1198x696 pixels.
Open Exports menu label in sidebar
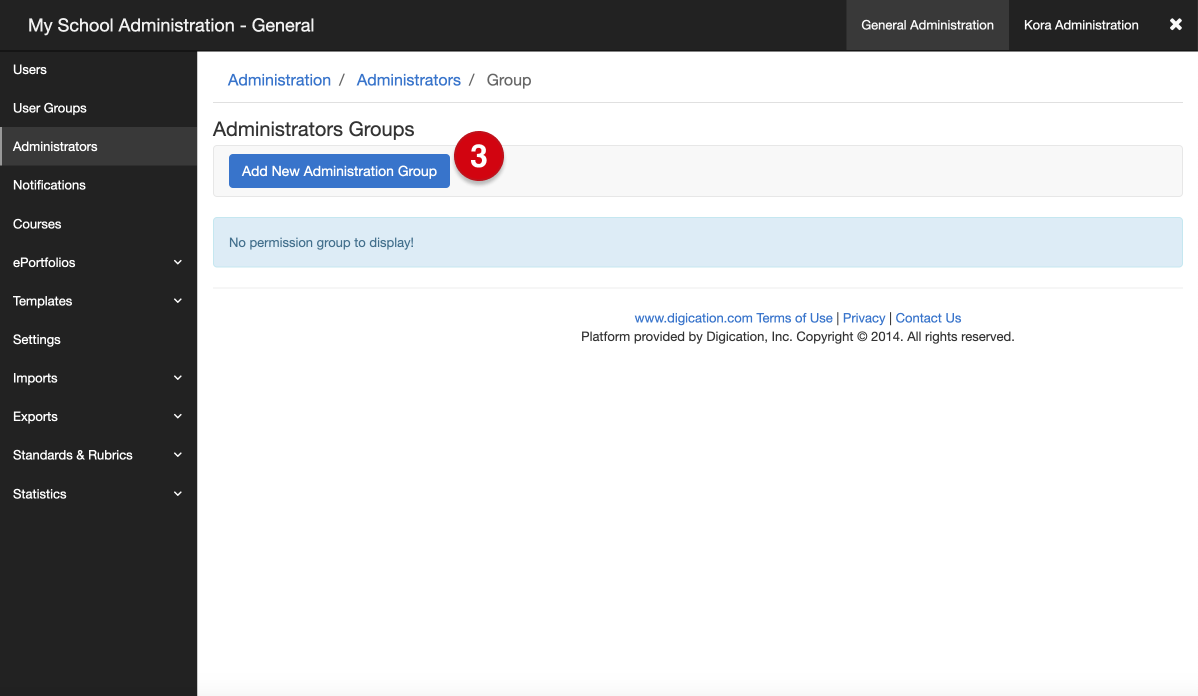coord(35,416)
